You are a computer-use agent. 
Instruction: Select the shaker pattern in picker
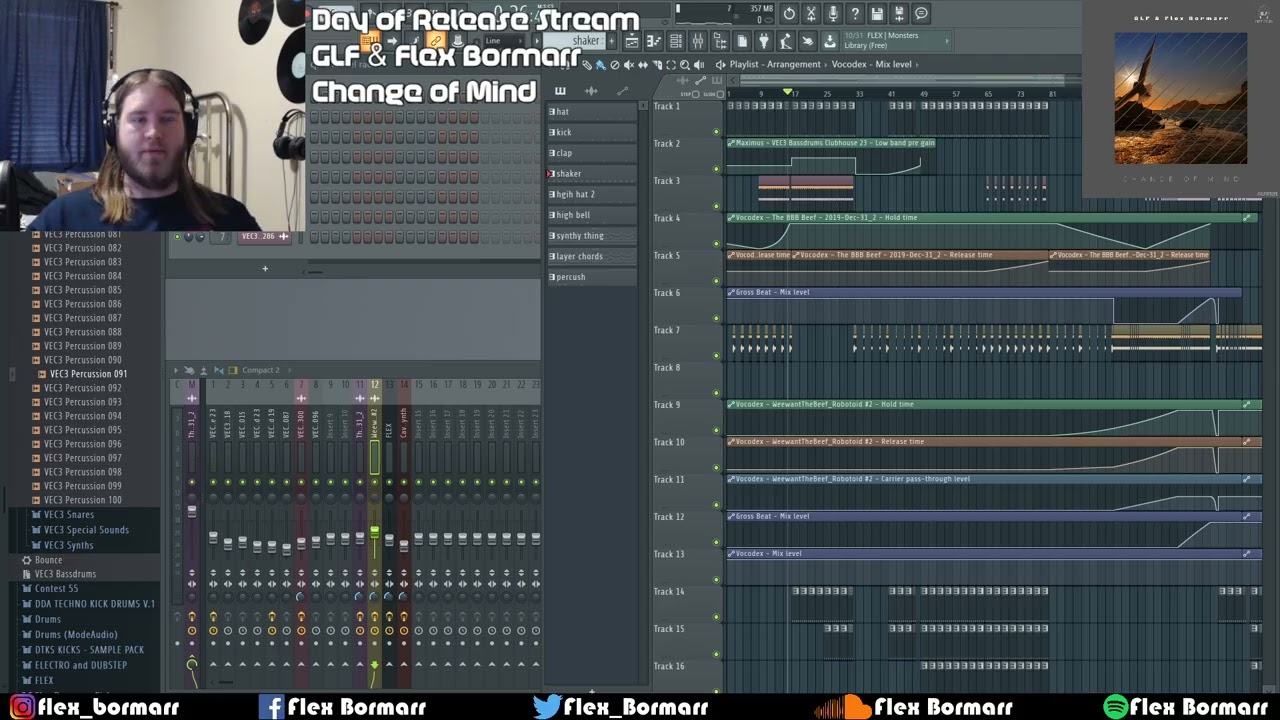point(592,174)
